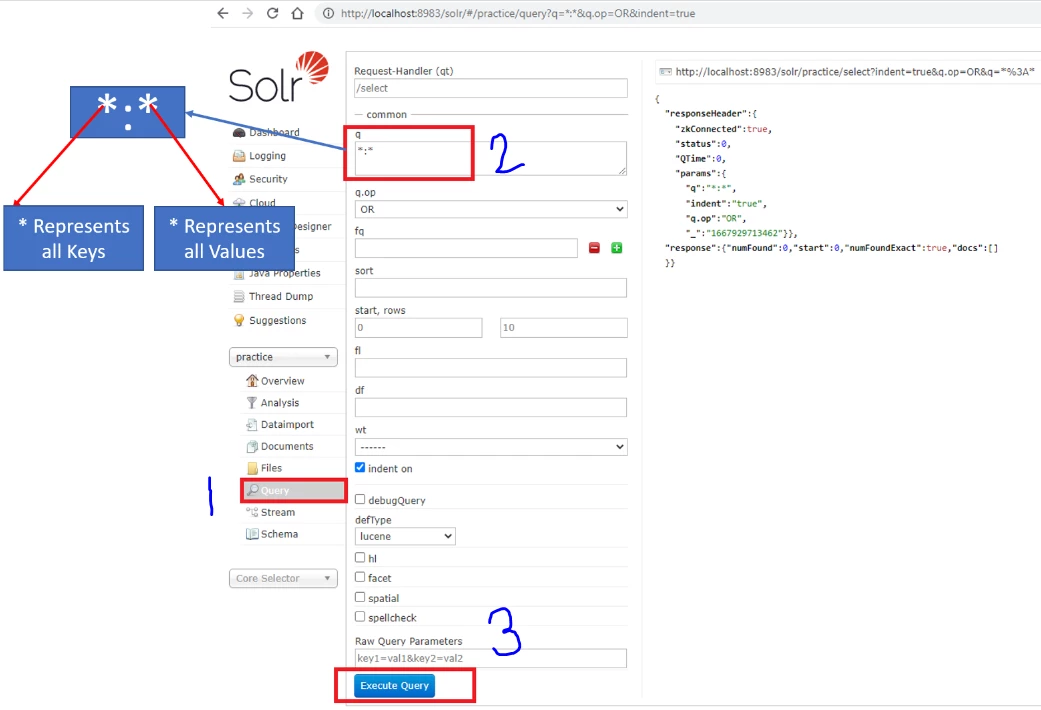Open the Analysis page for practice
Viewport: 1041px width, 710px height.
point(280,403)
